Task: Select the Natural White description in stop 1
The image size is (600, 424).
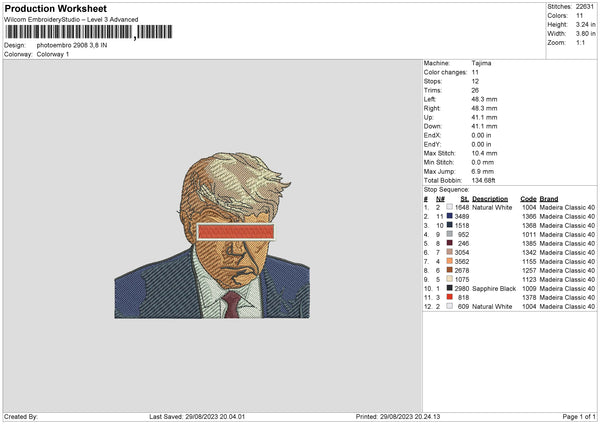Action: (x=492, y=207)
